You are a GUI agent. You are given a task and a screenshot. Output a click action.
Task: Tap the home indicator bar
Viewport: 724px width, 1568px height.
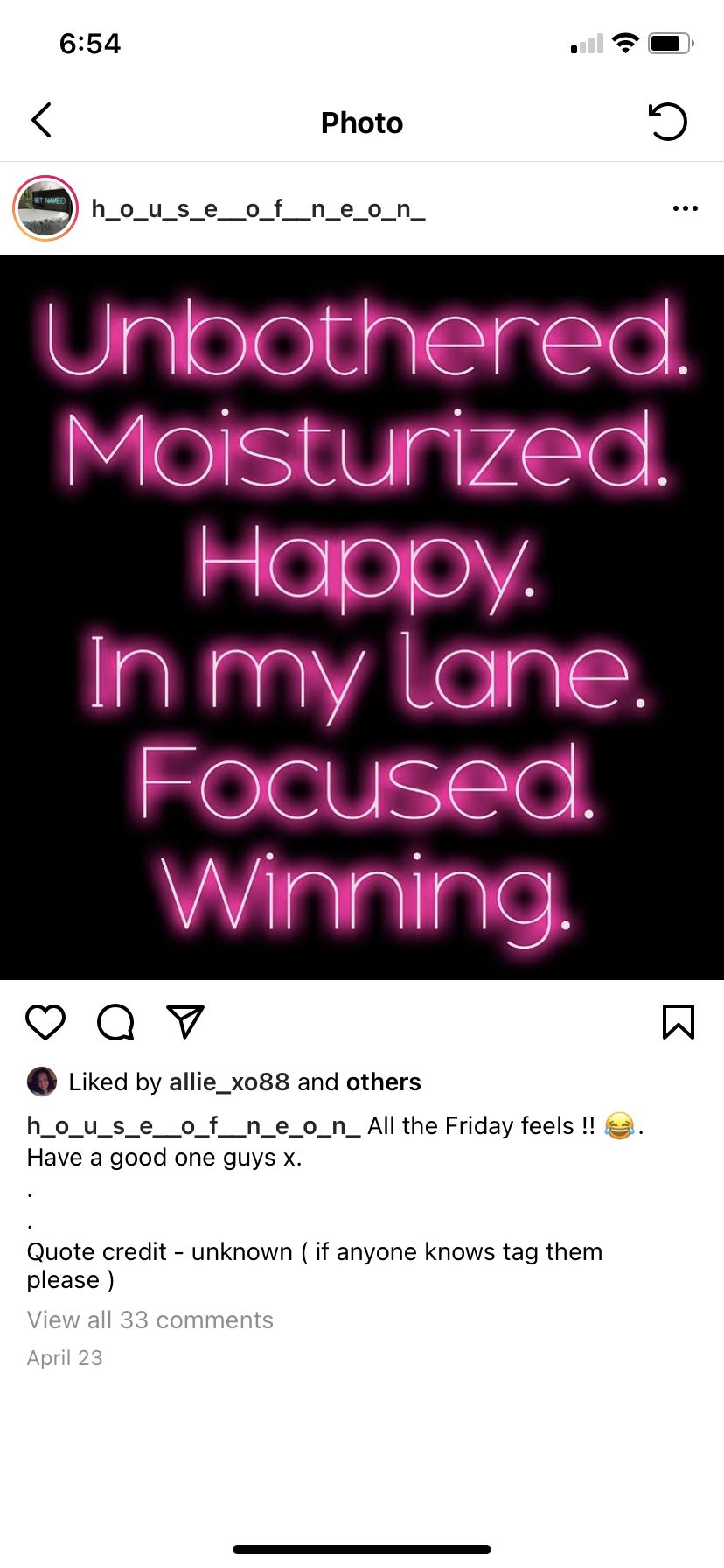pyautogui.click(x=362, y=1550)
